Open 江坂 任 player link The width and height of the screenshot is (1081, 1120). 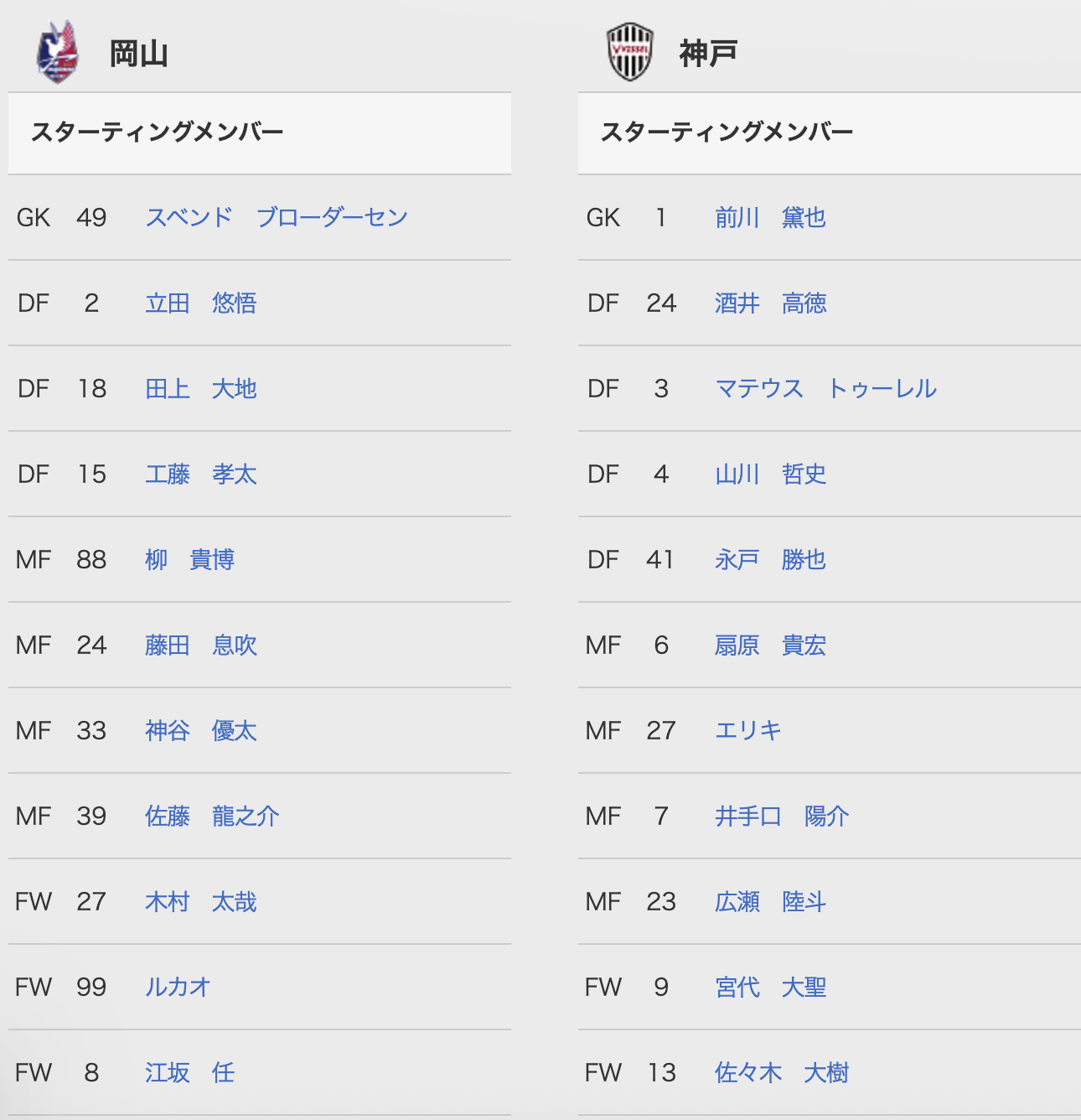pyautogui.click(x=190, y=1072)
